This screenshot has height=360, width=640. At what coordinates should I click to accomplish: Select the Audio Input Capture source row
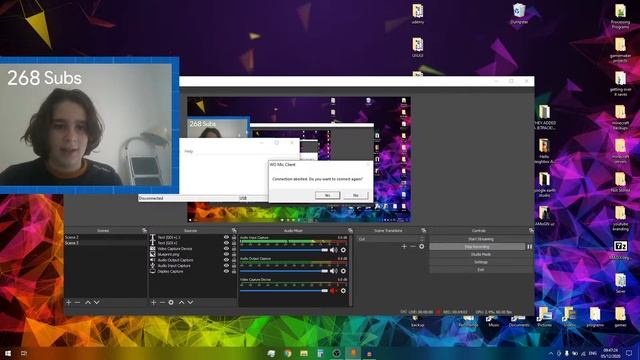click(192, 265)
